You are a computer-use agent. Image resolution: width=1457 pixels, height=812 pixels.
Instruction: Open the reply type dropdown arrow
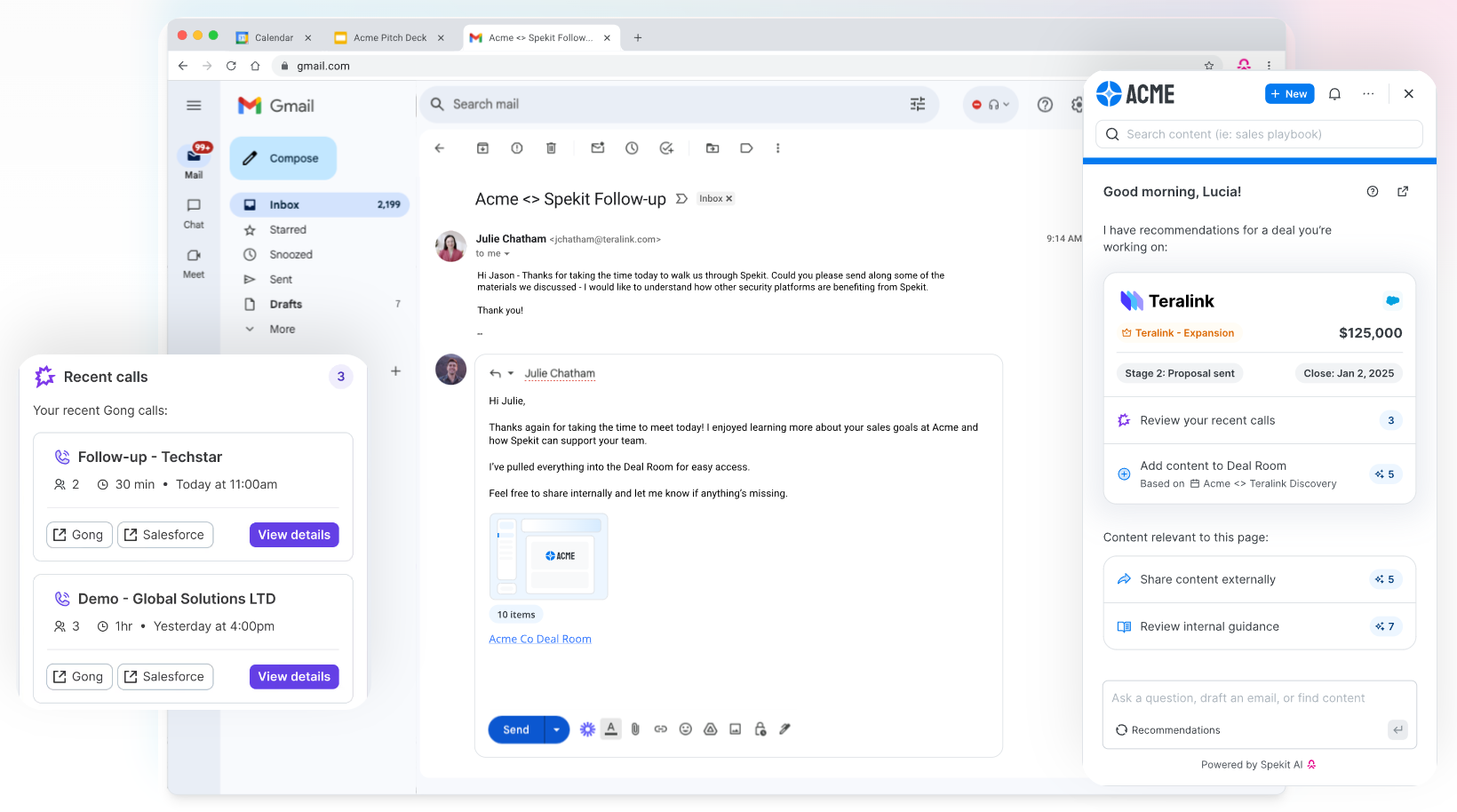[511, 373]
